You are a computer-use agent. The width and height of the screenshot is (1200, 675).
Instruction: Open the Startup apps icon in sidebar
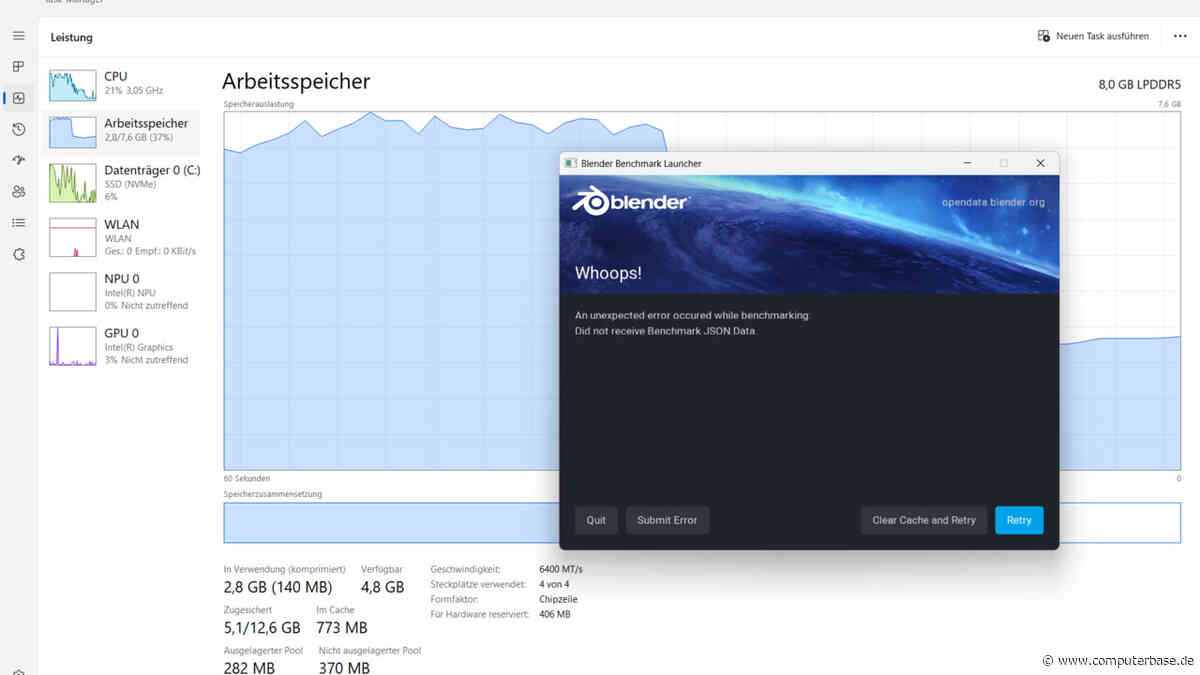tap(18, 160)
